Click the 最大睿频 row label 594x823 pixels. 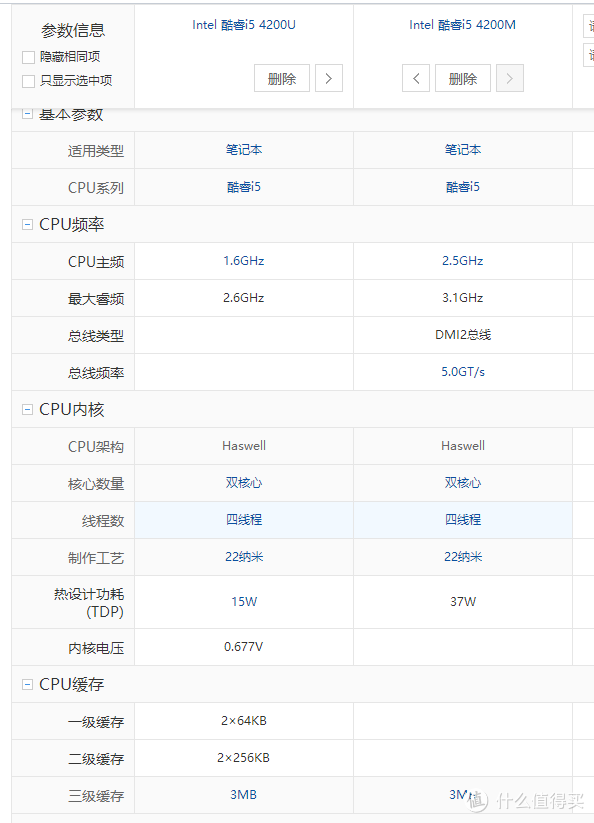tap(96, 299)
